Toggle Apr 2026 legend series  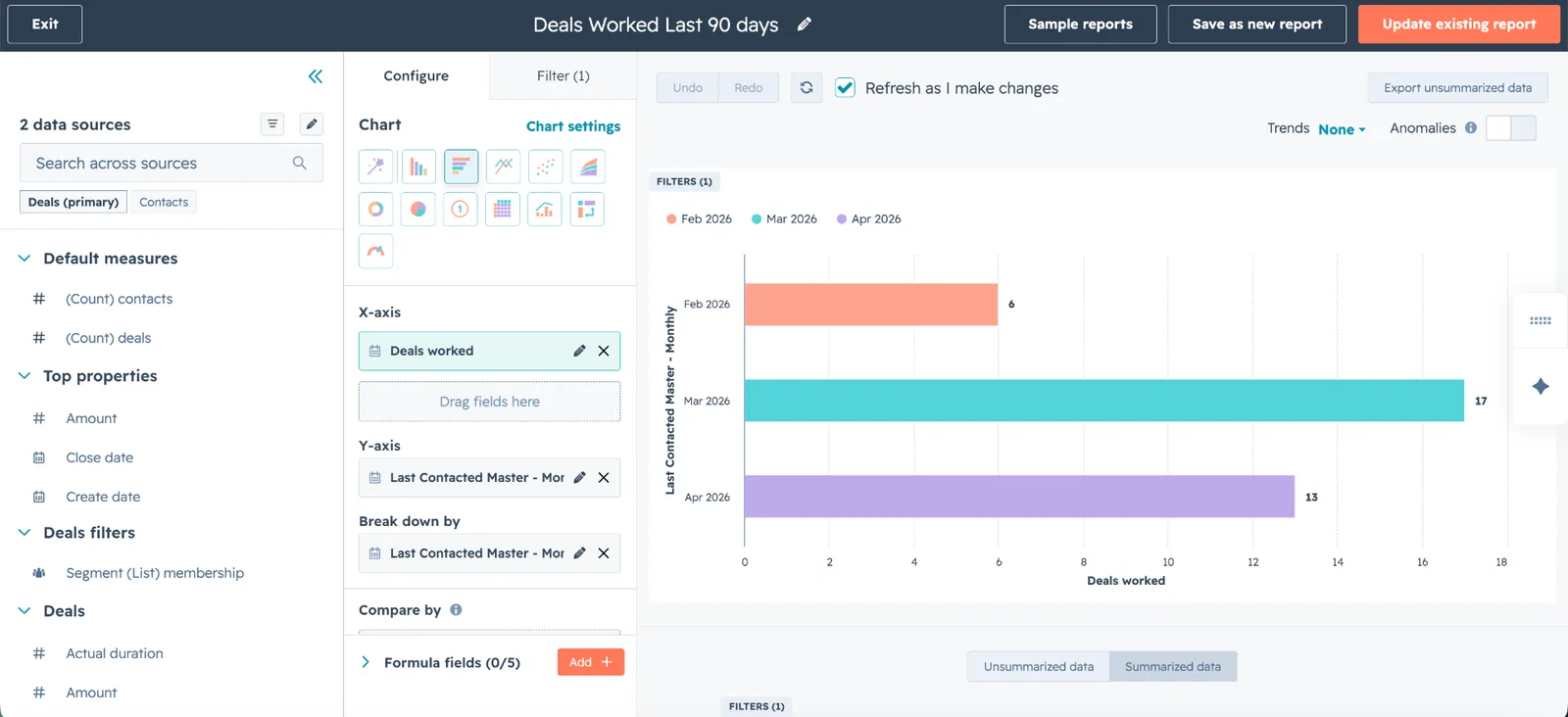point(868,219)
